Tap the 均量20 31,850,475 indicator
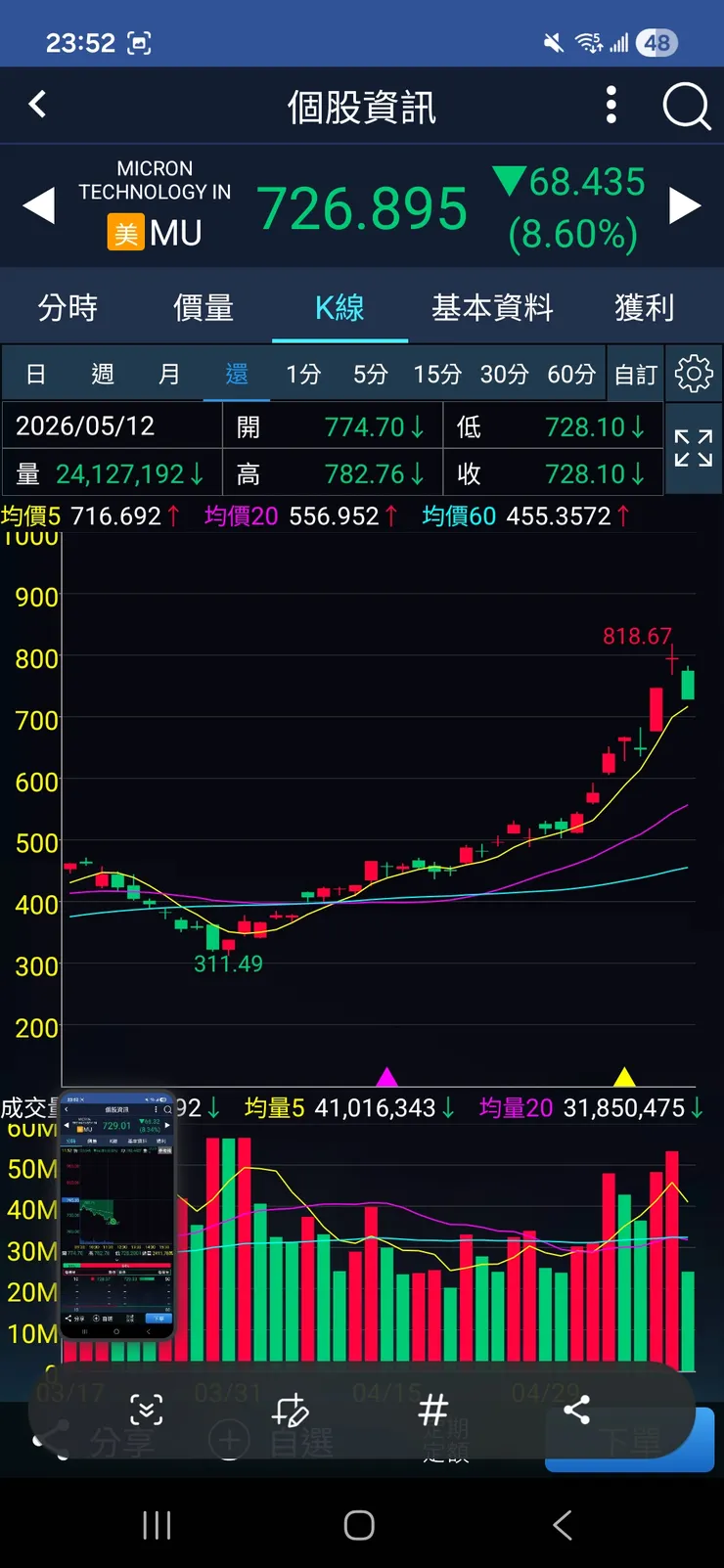Viewport: 724px width, 1568px height. (592, 1107)
